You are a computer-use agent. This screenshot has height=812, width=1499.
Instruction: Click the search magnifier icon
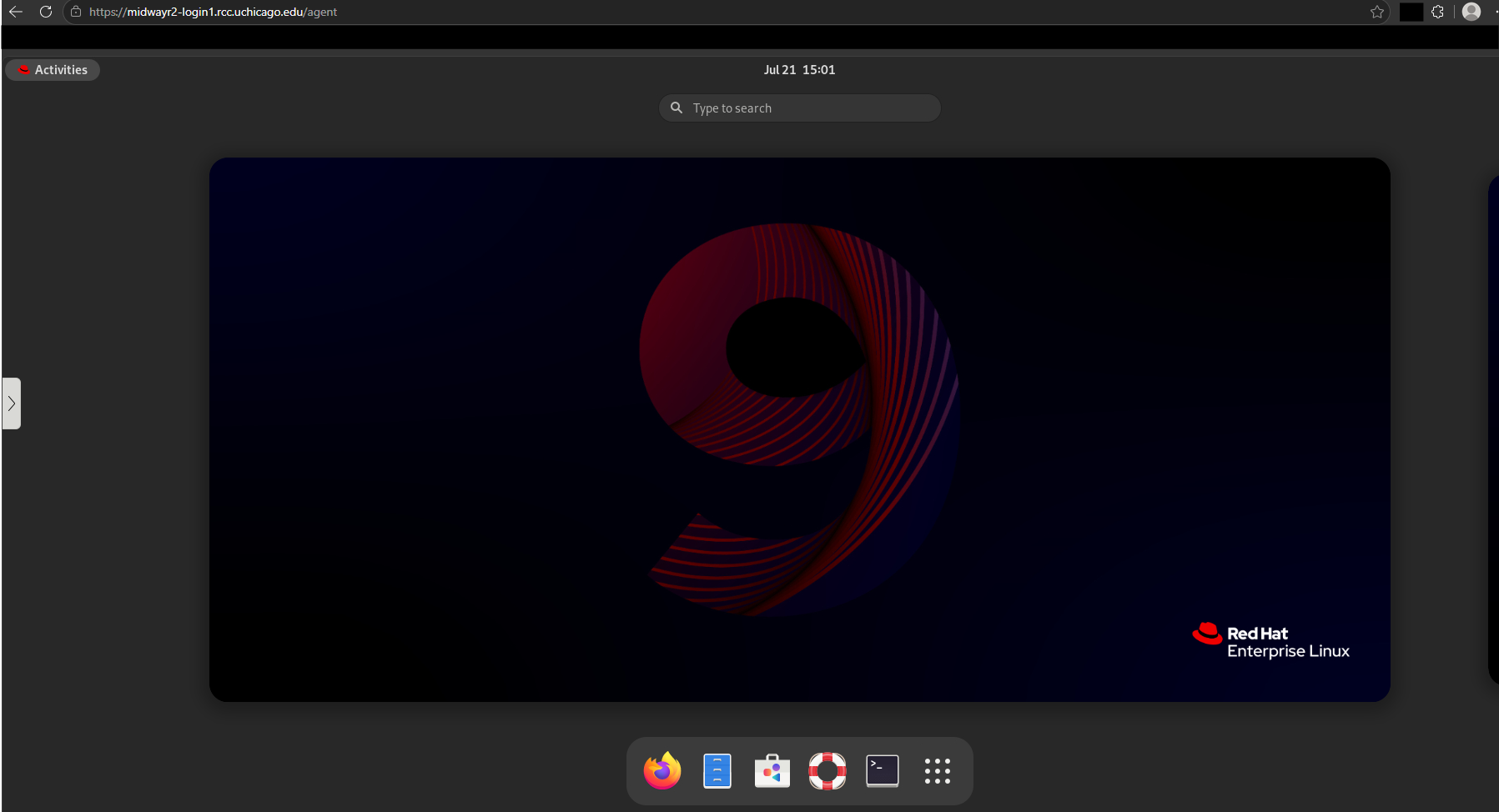pos(677,108)
